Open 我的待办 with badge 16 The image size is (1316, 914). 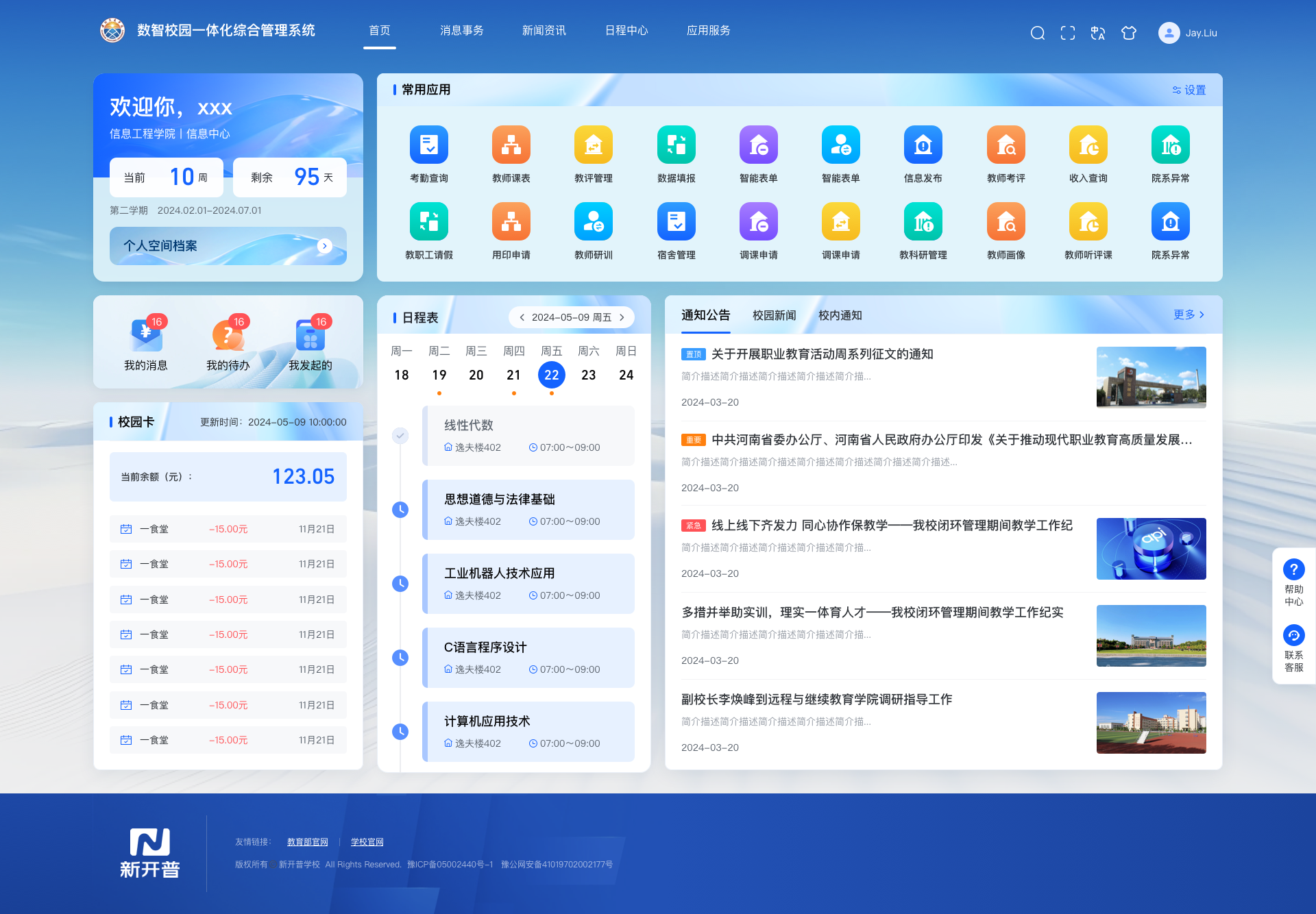[228, 336]
